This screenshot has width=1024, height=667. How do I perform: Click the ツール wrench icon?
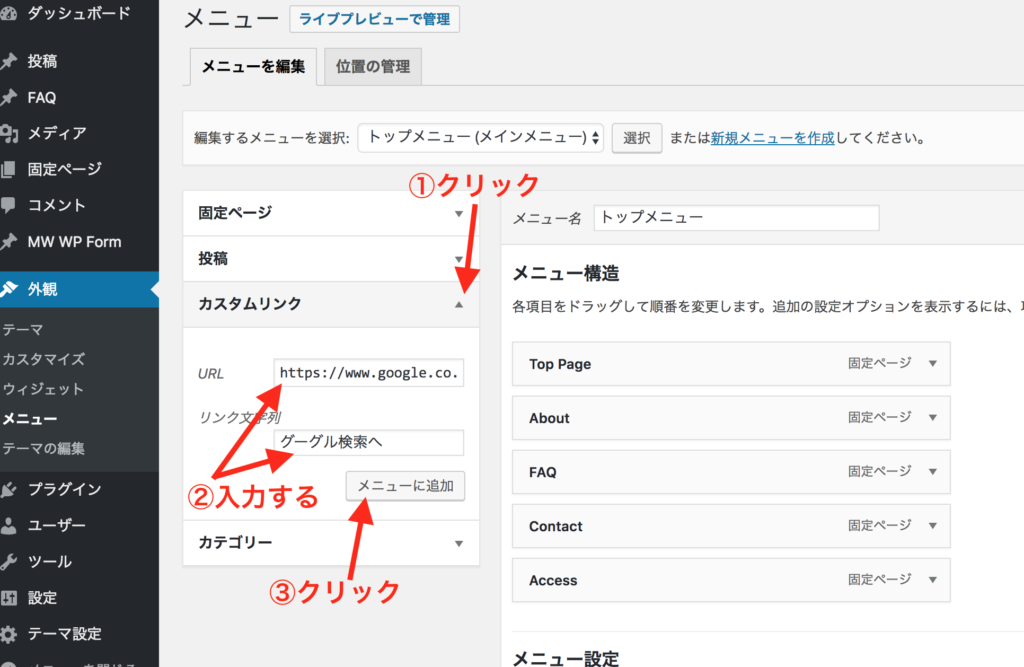(9, 561)
